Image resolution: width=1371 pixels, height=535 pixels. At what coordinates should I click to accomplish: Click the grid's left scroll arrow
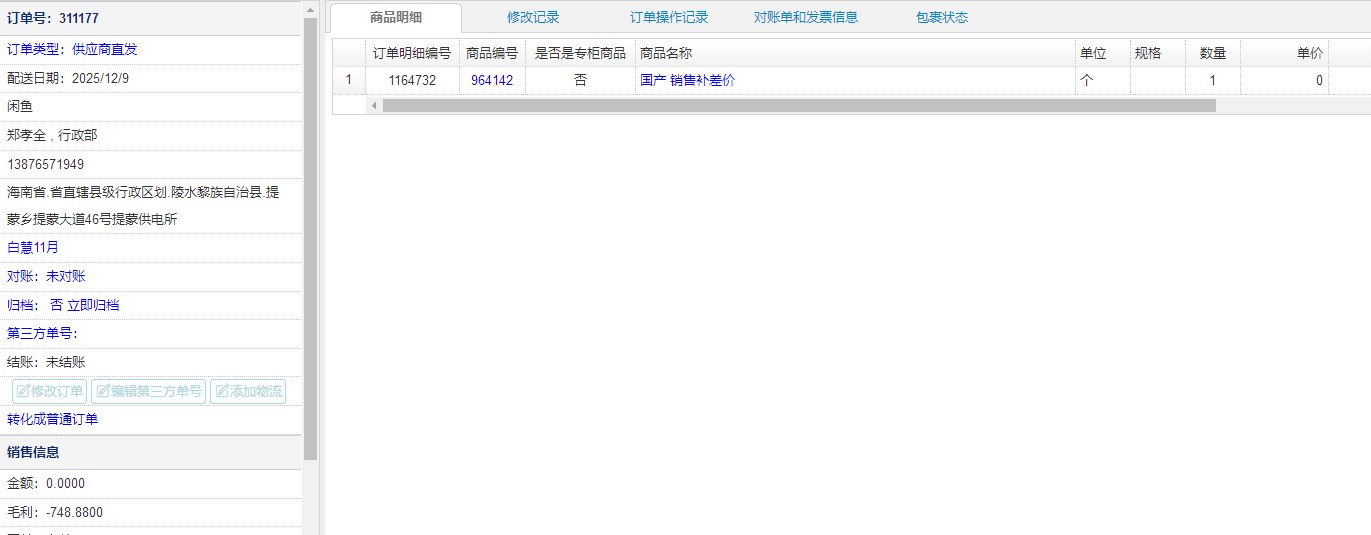[374, 105]
